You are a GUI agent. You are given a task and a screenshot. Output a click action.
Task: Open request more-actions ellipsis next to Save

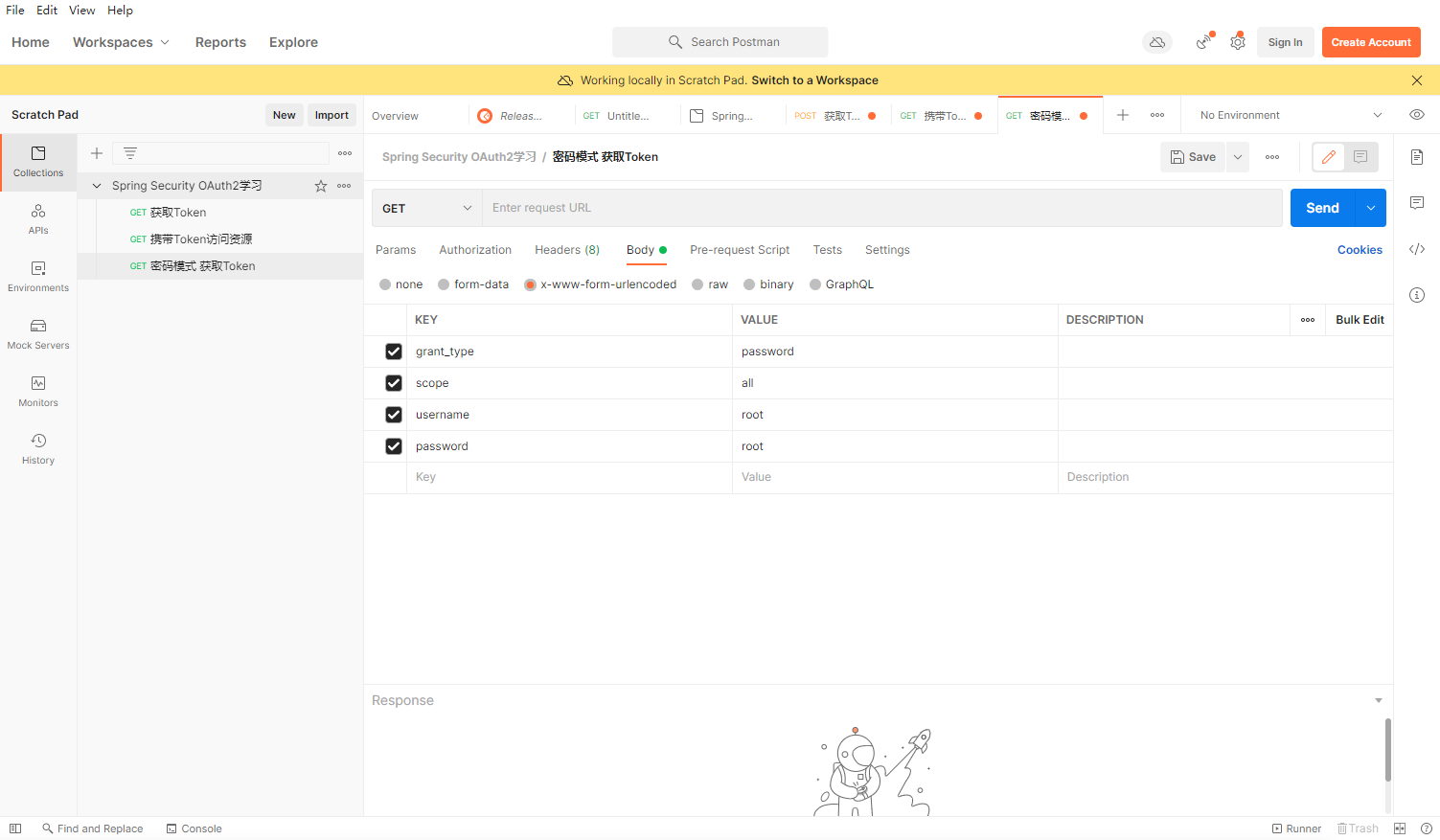tap(1272, 157)
